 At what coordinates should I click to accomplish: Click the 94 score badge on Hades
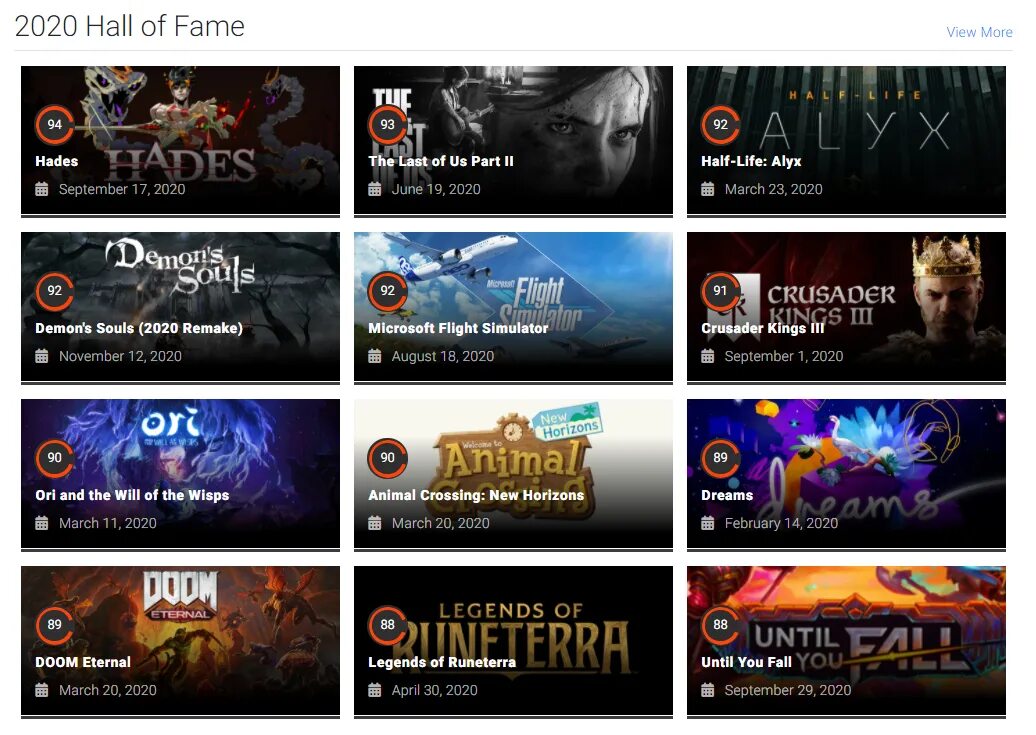(55, 125)
